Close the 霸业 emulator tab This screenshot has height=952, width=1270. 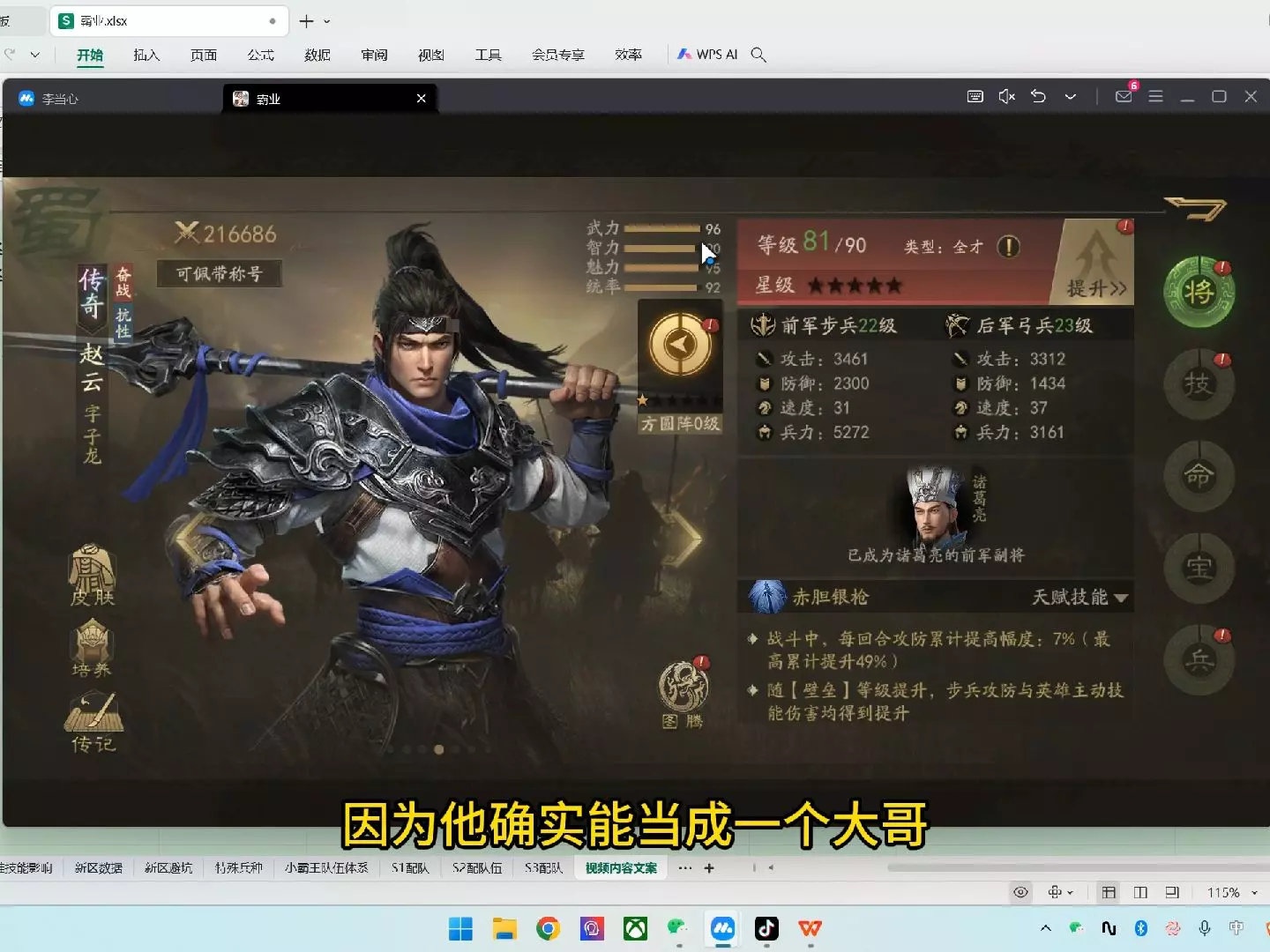click(x=422, y=99)
